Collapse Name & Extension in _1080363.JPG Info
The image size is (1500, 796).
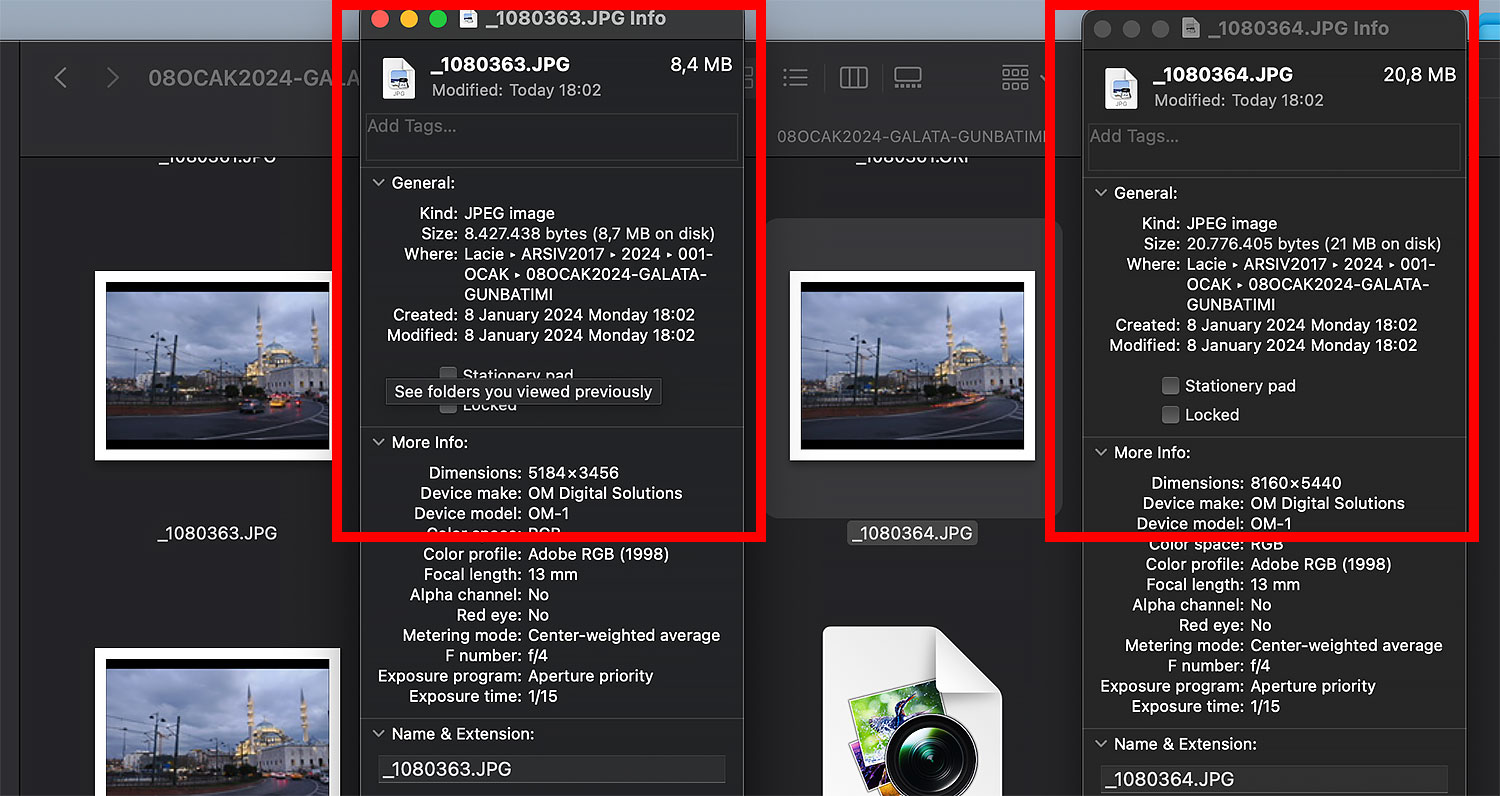point(379,734)
